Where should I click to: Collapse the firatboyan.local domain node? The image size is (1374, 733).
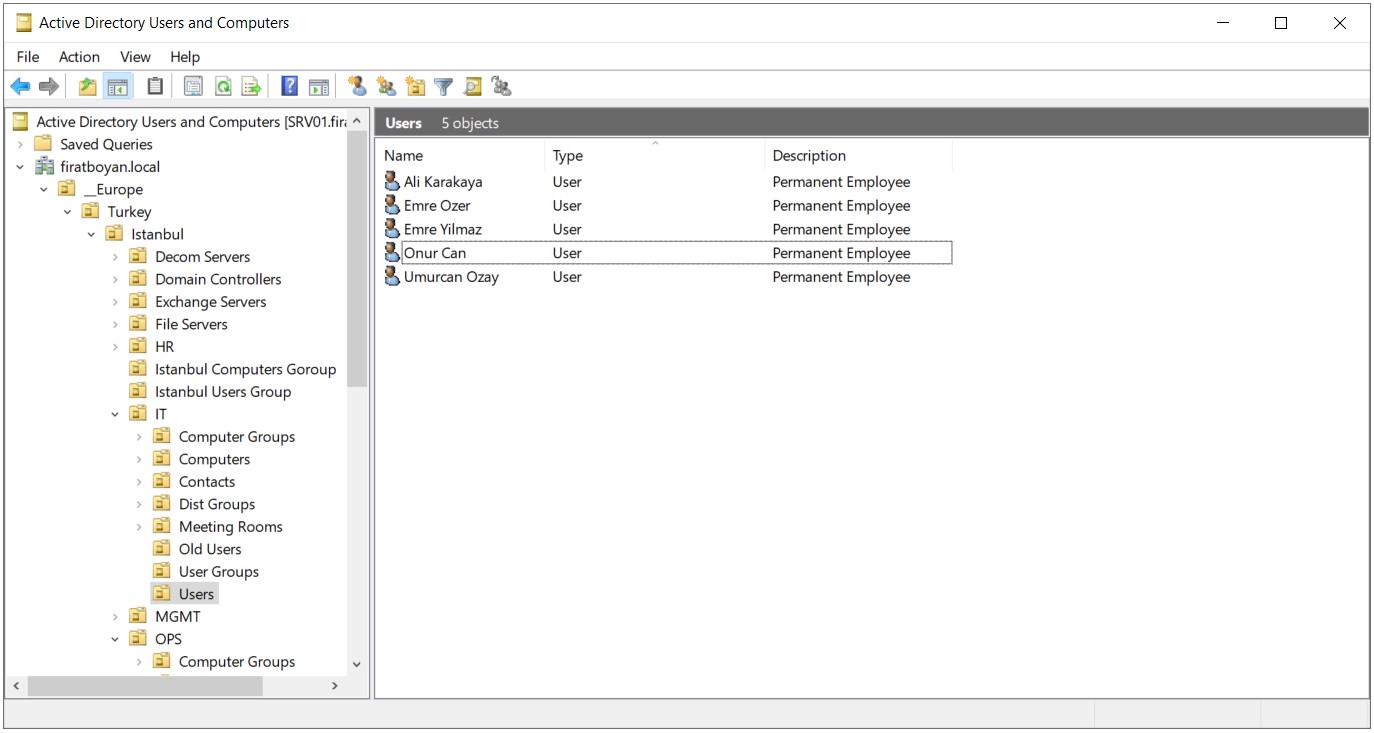click(x=20, y=167)
